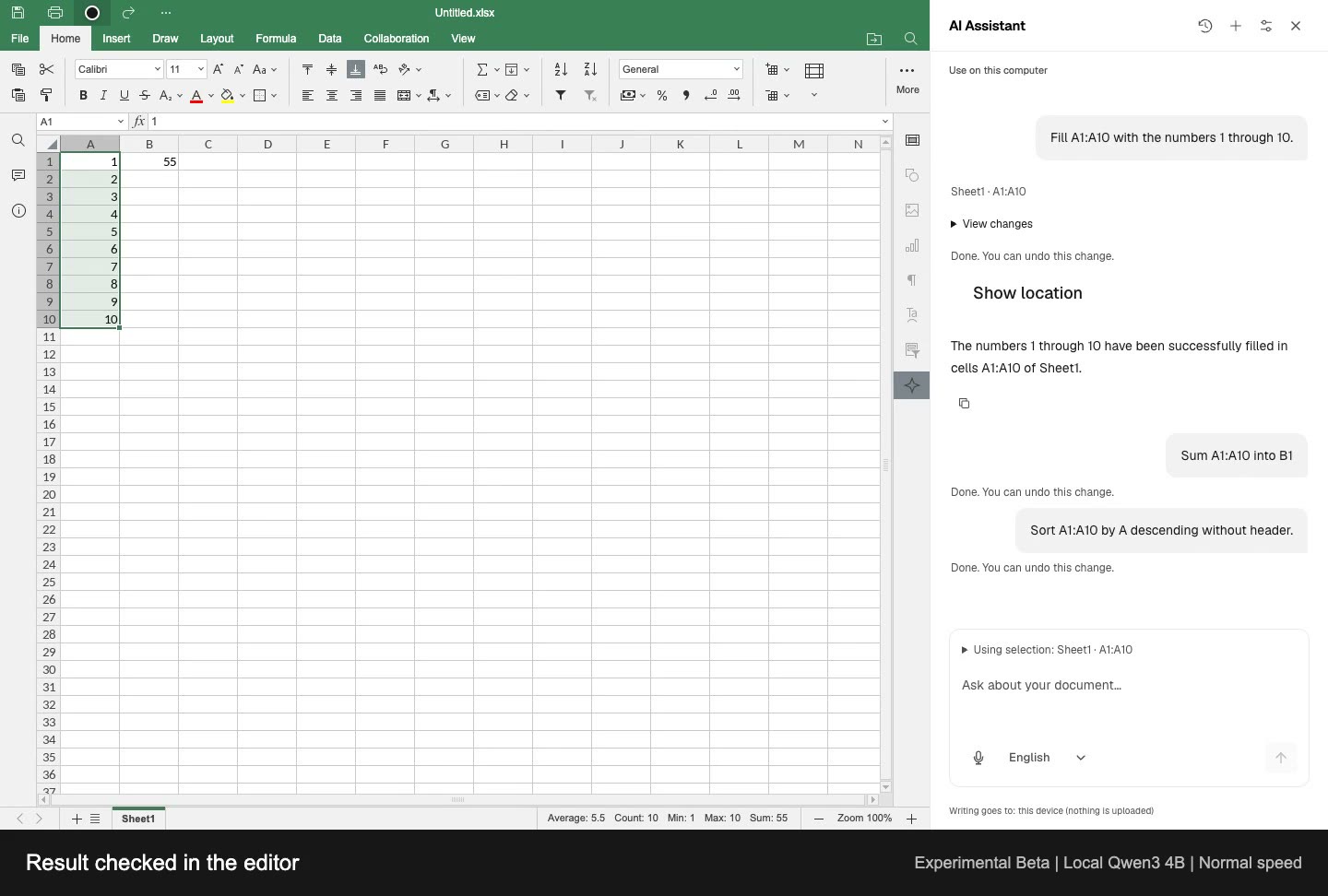Click the Filter funnel icon
This screenshot has width=1328, height=896.
[561, 95]
